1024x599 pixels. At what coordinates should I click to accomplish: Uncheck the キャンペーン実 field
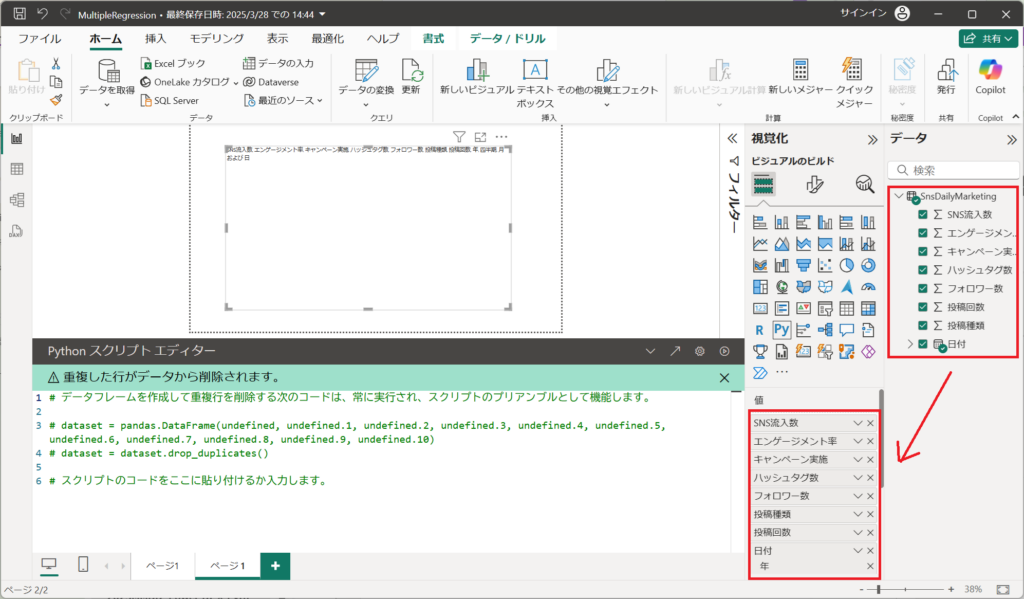(923, 251)
